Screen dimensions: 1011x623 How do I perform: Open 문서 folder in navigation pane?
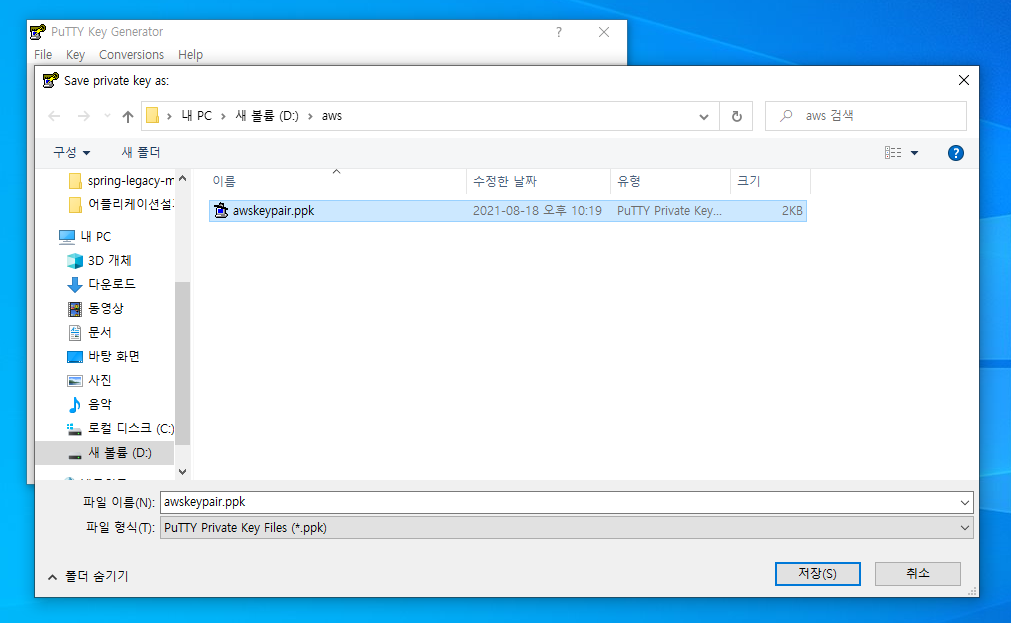(90, 332)
